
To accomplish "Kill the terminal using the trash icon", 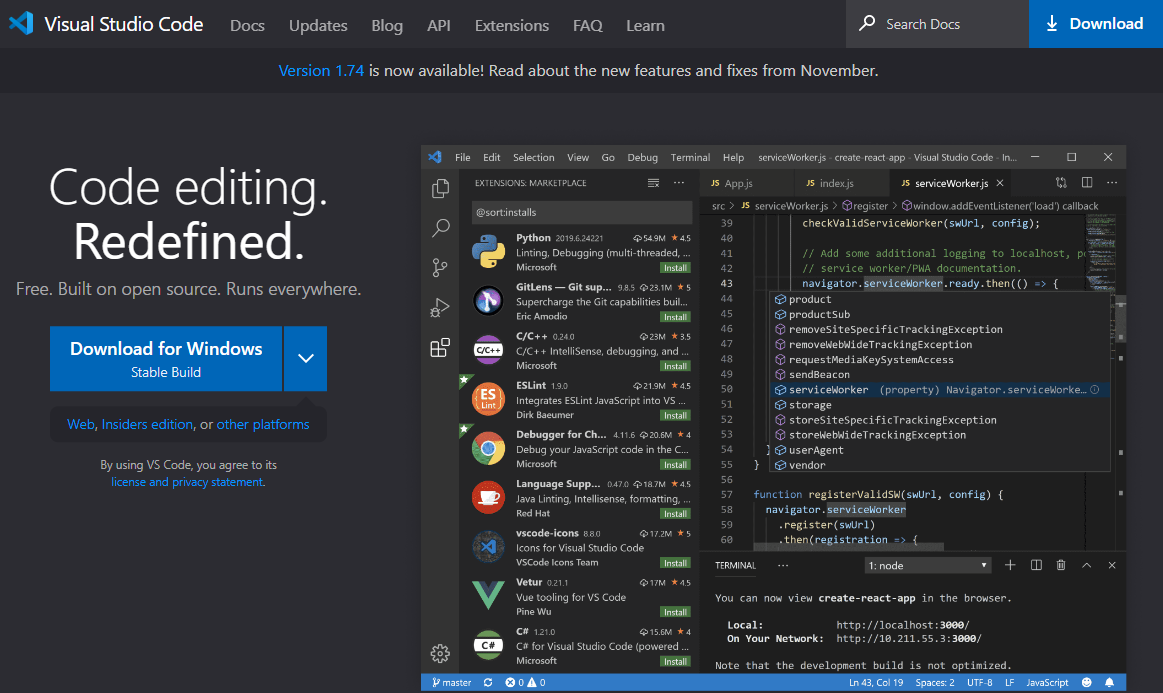I will pos(1060,565).
